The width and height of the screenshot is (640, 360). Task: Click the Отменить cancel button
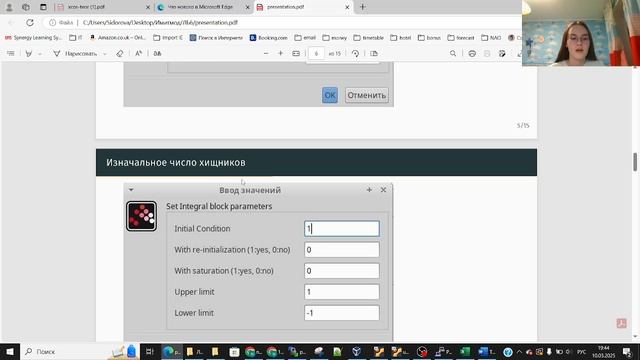[x=367, y=95]
